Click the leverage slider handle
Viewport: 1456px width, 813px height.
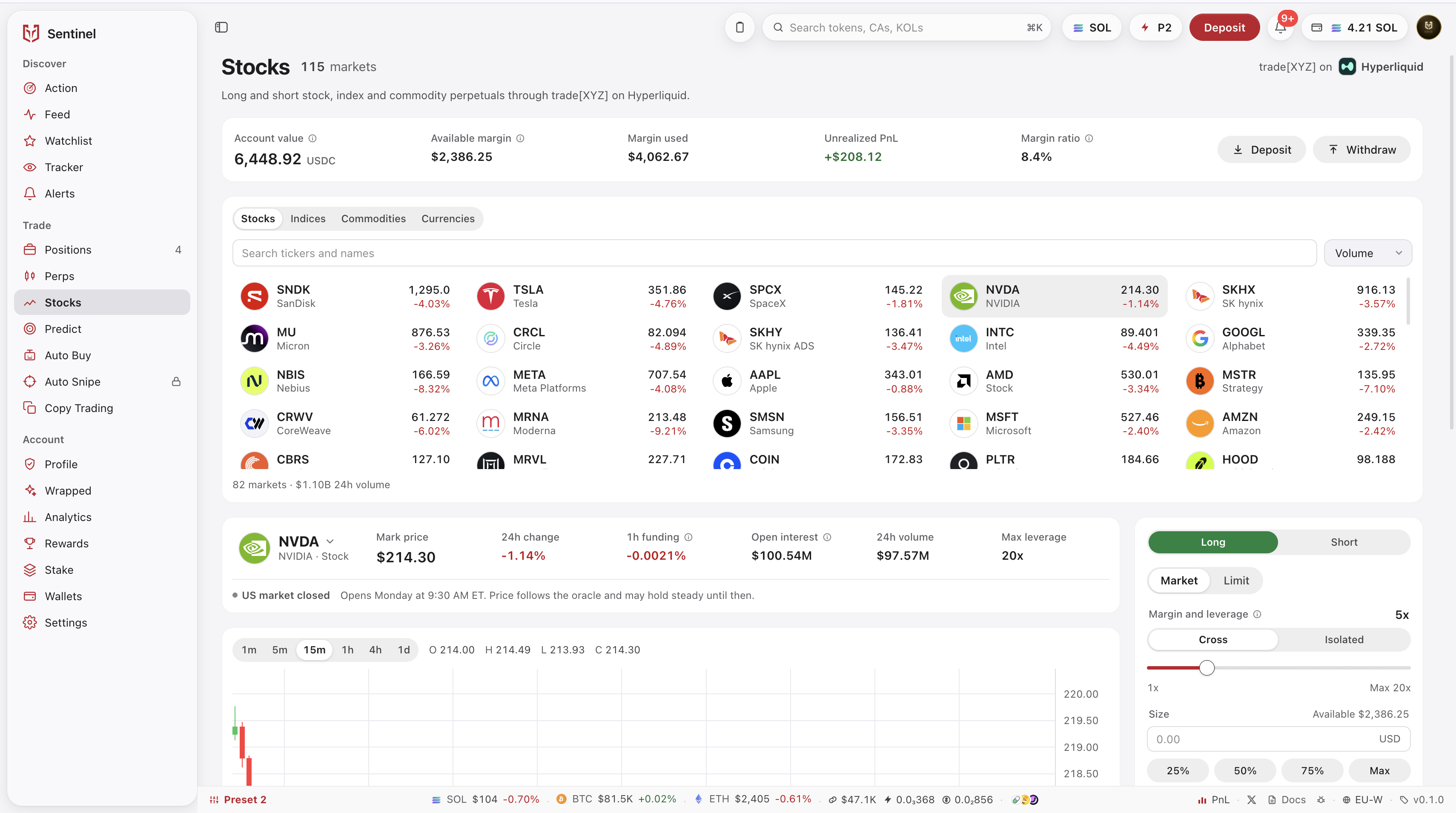click(1207, 668)
